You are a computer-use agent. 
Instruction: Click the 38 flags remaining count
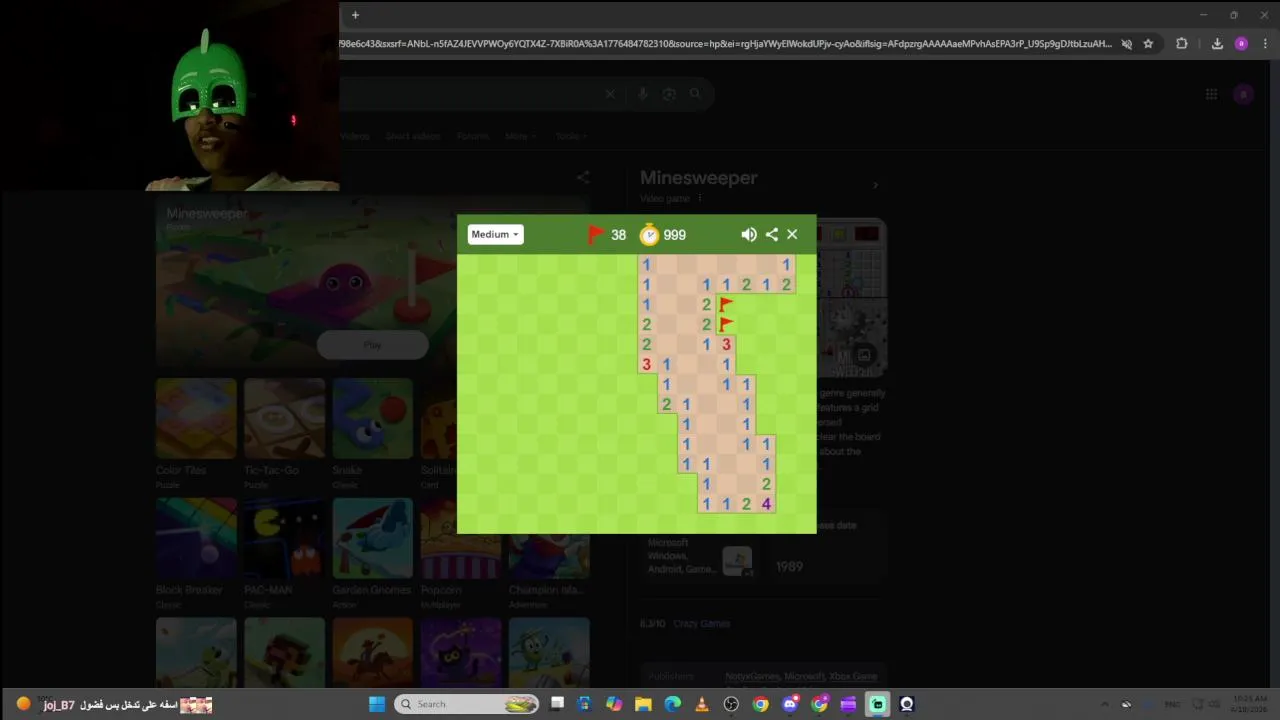point(618,235)
